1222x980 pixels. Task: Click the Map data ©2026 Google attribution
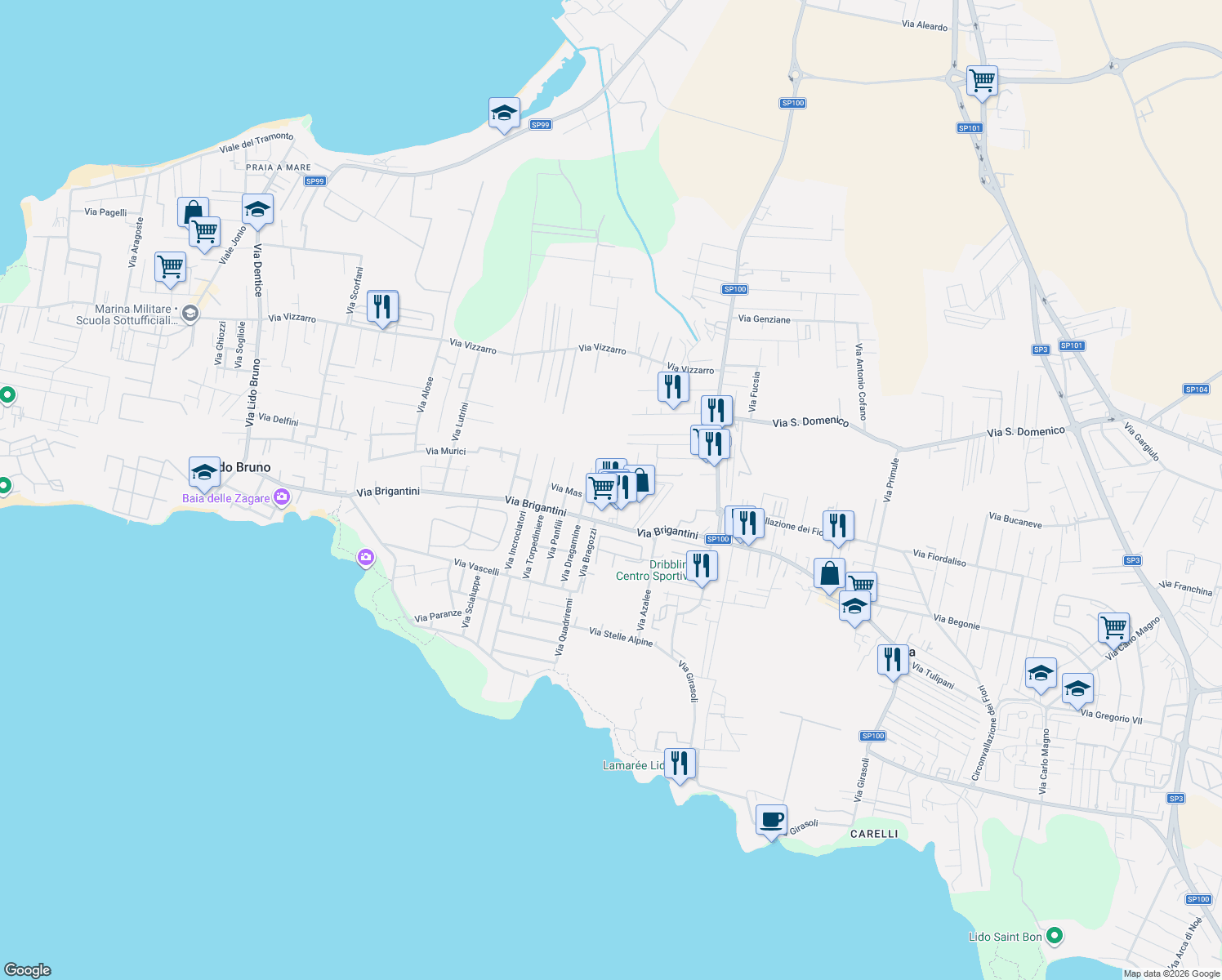1171,973
